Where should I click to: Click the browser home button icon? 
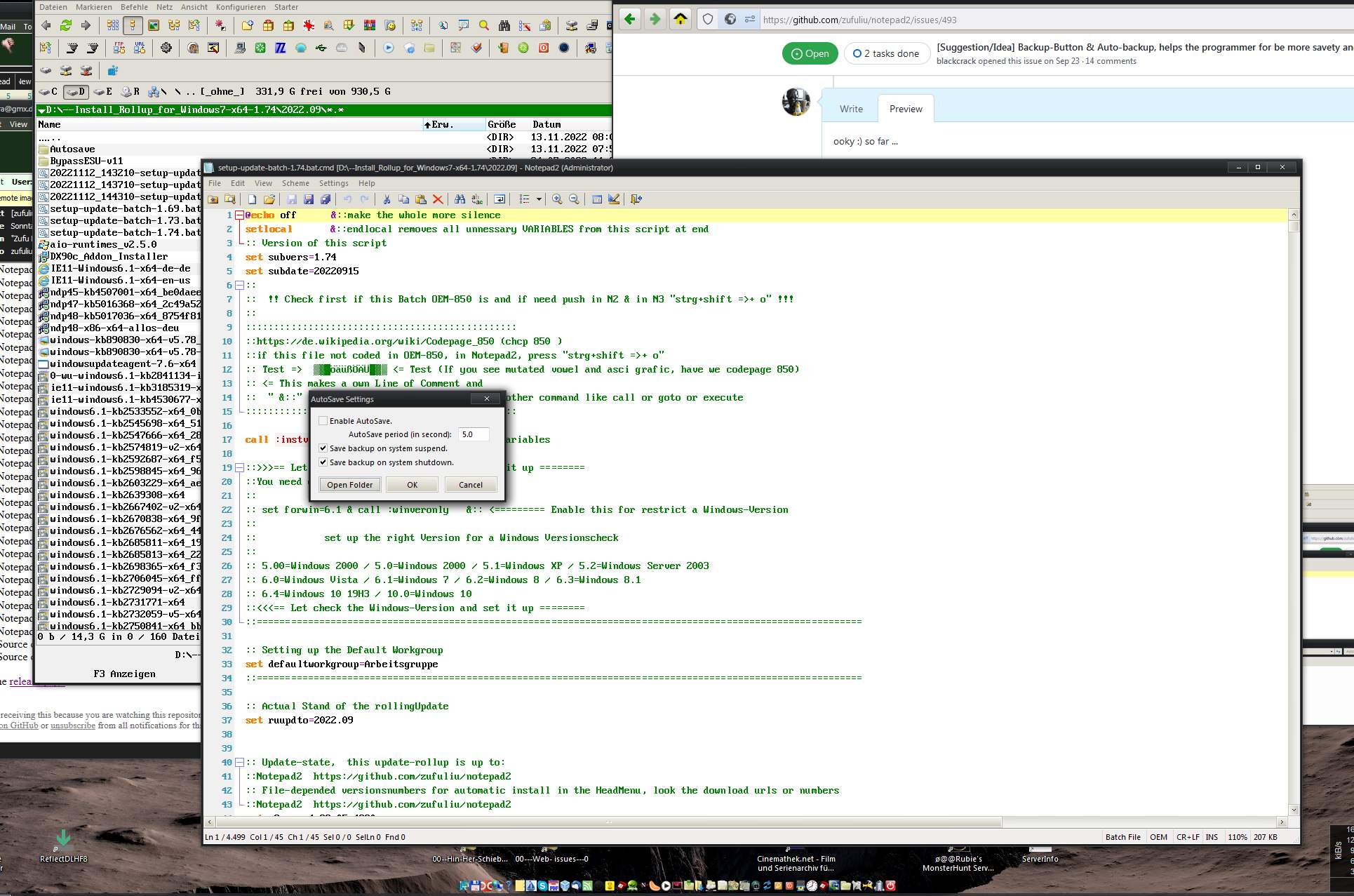tap(680, 19)
